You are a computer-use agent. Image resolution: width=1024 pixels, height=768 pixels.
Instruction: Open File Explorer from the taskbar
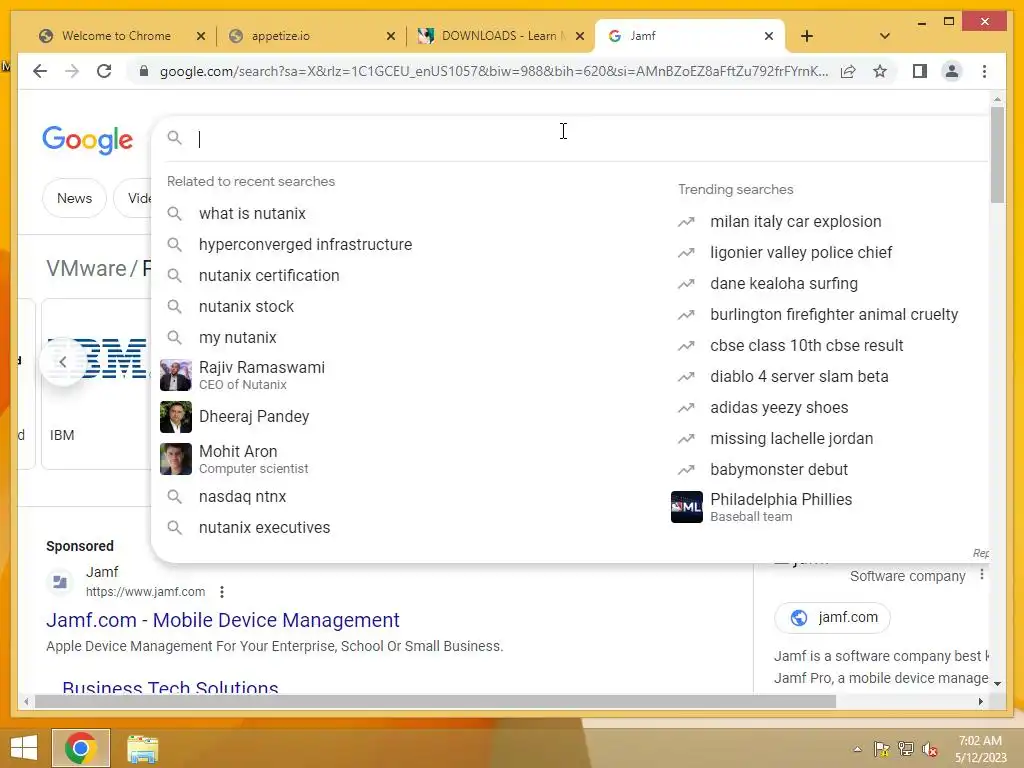click(x=142, y=748)
